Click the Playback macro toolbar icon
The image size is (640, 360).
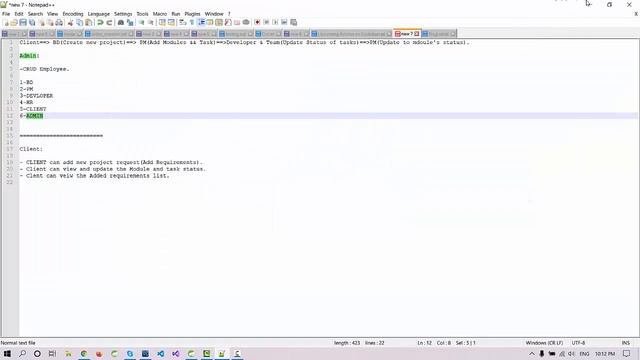(x=275, y=22)
